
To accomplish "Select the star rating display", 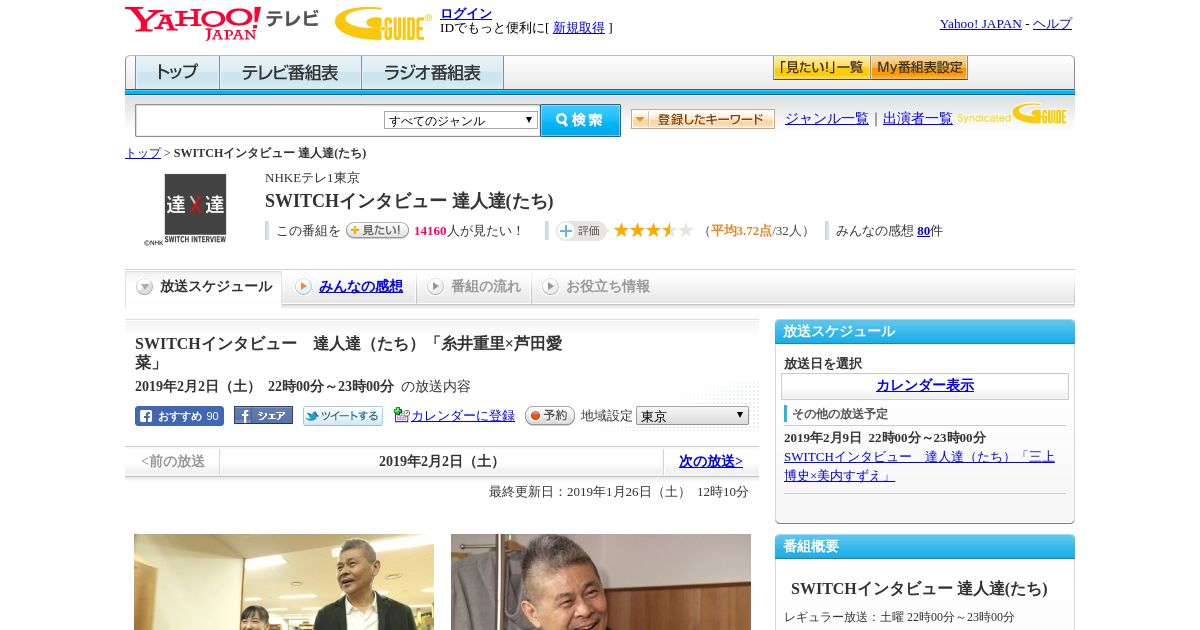I will tap(653, 231).
